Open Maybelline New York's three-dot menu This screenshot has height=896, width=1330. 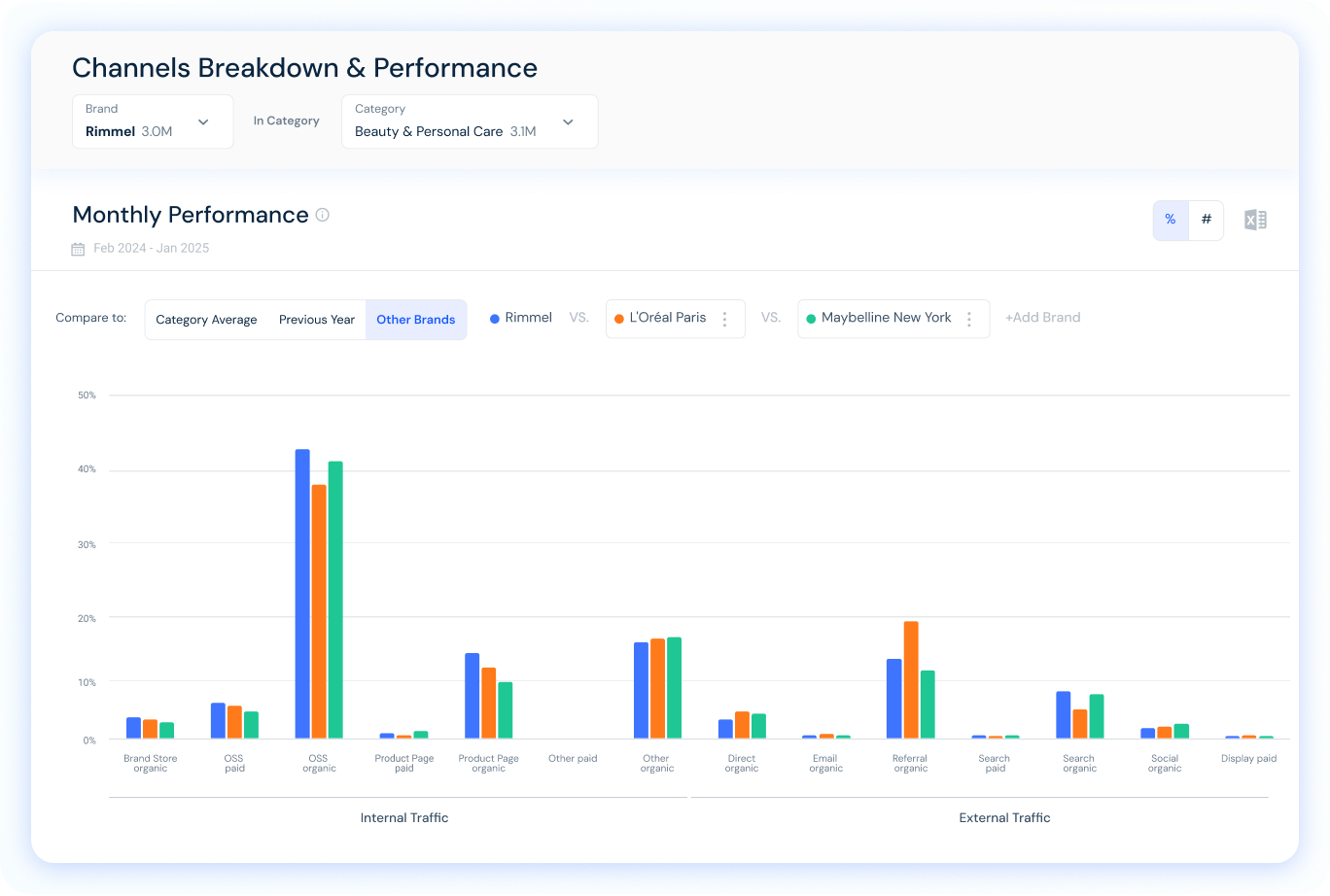[x=969, y=319]
